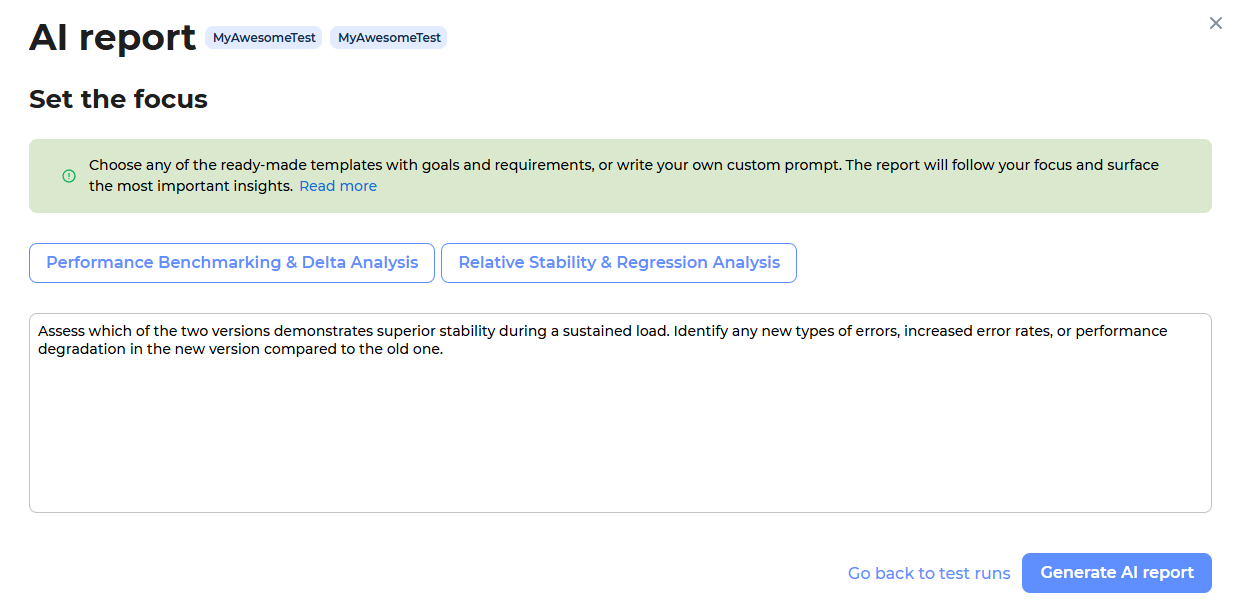The width and height of the screenshot is (1243, 611).
Task: Select the second MyAwesomeTest tag
Action: (389, 38)
